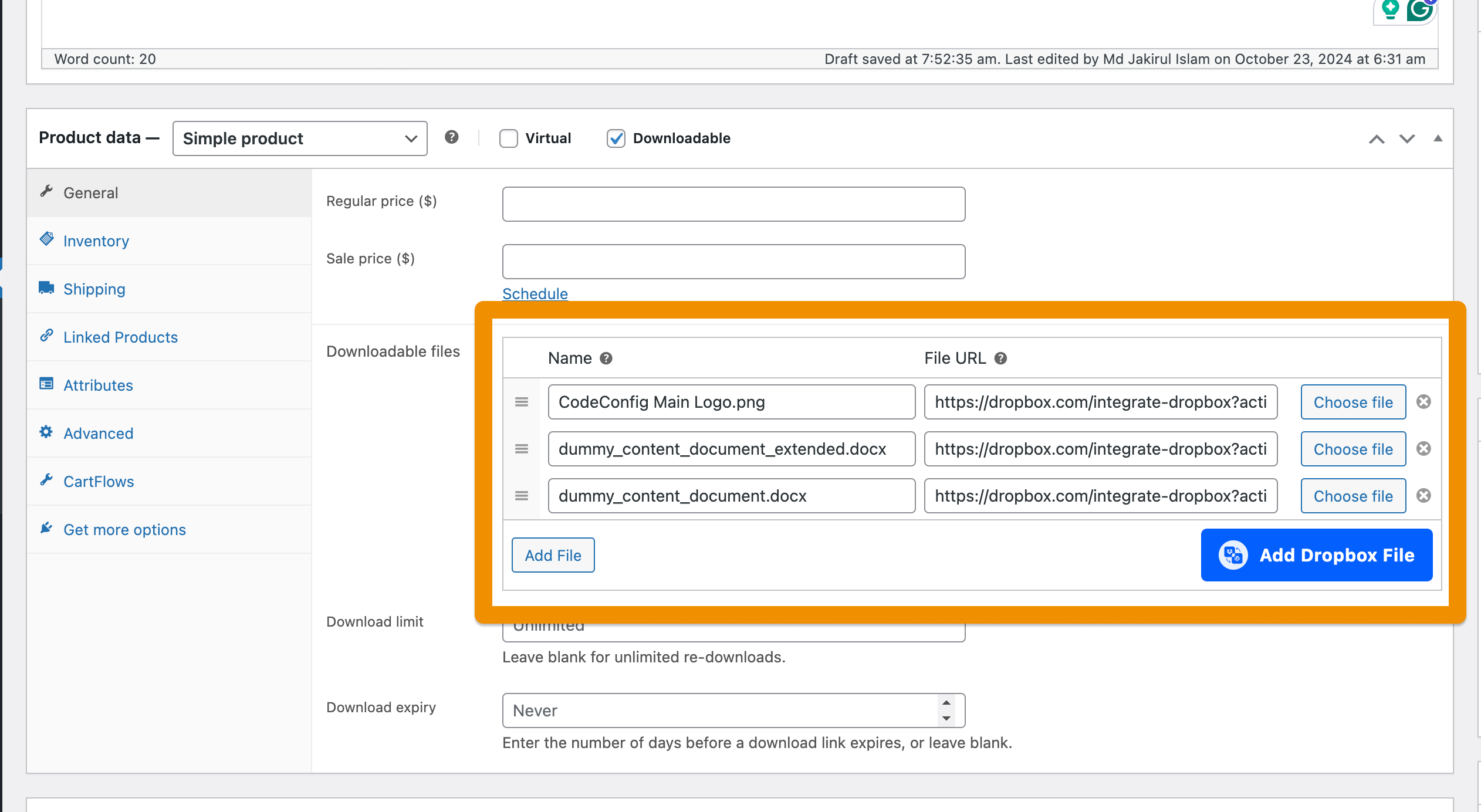Click the remove icon for dummy_content_document.docx
The image size is (1481, 812).
pyautogui.click(x=1424, y=496)
